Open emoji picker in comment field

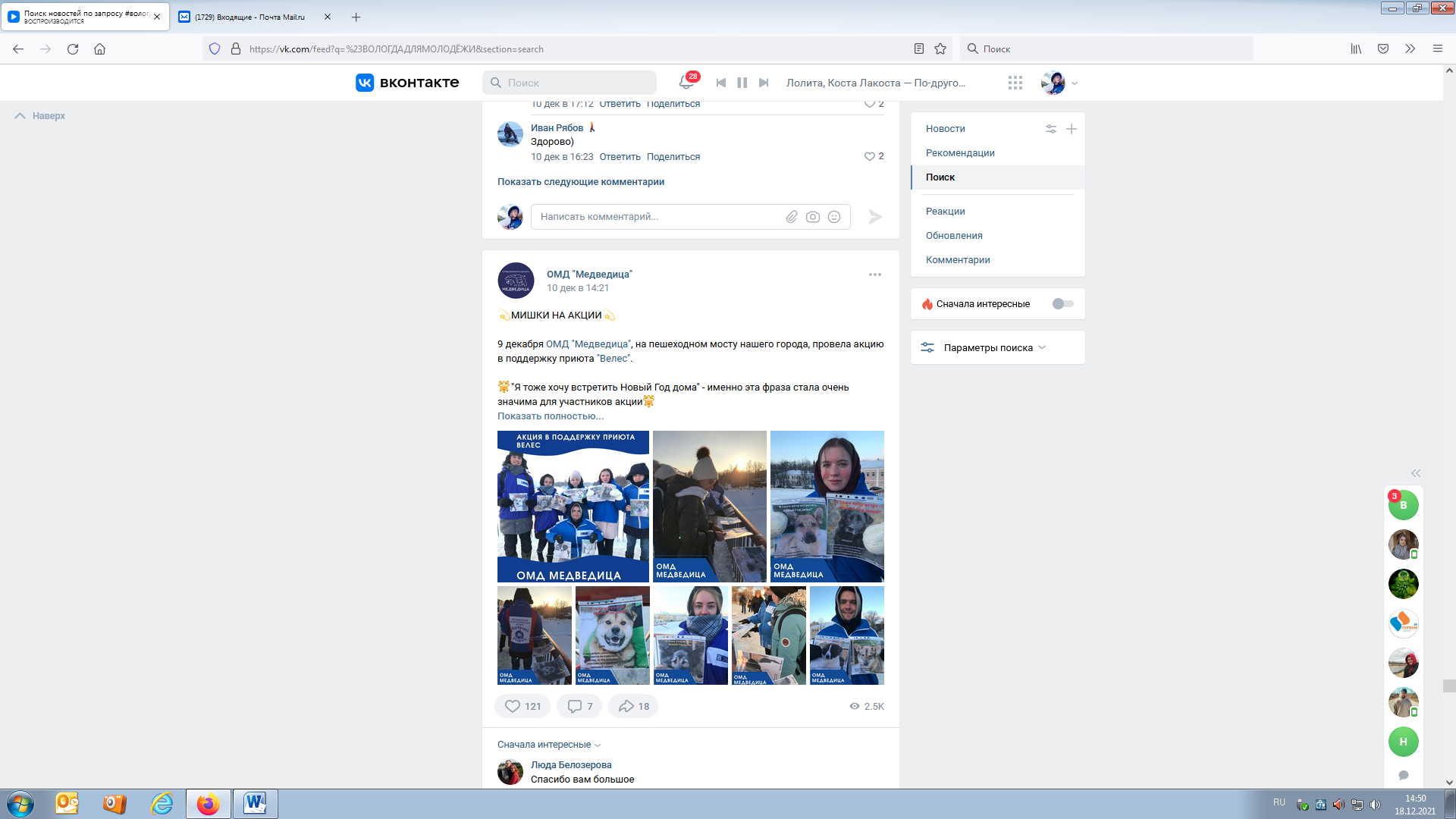click(834, 217)
